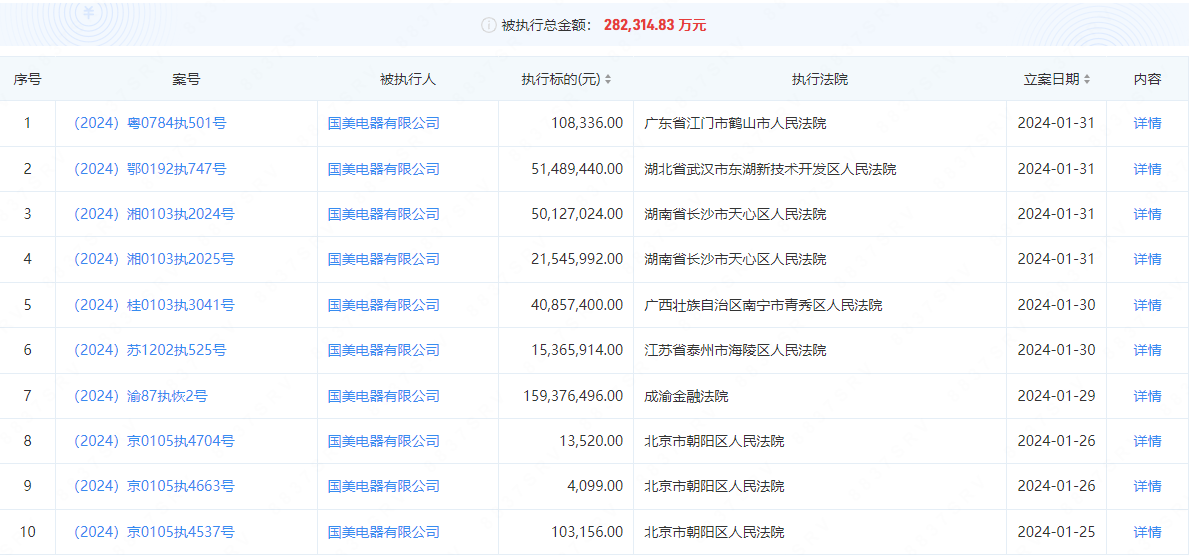Screen dimensions: 1189x555
Task: Open case link 湘0103执2025号
Action: tap(154, 259)
